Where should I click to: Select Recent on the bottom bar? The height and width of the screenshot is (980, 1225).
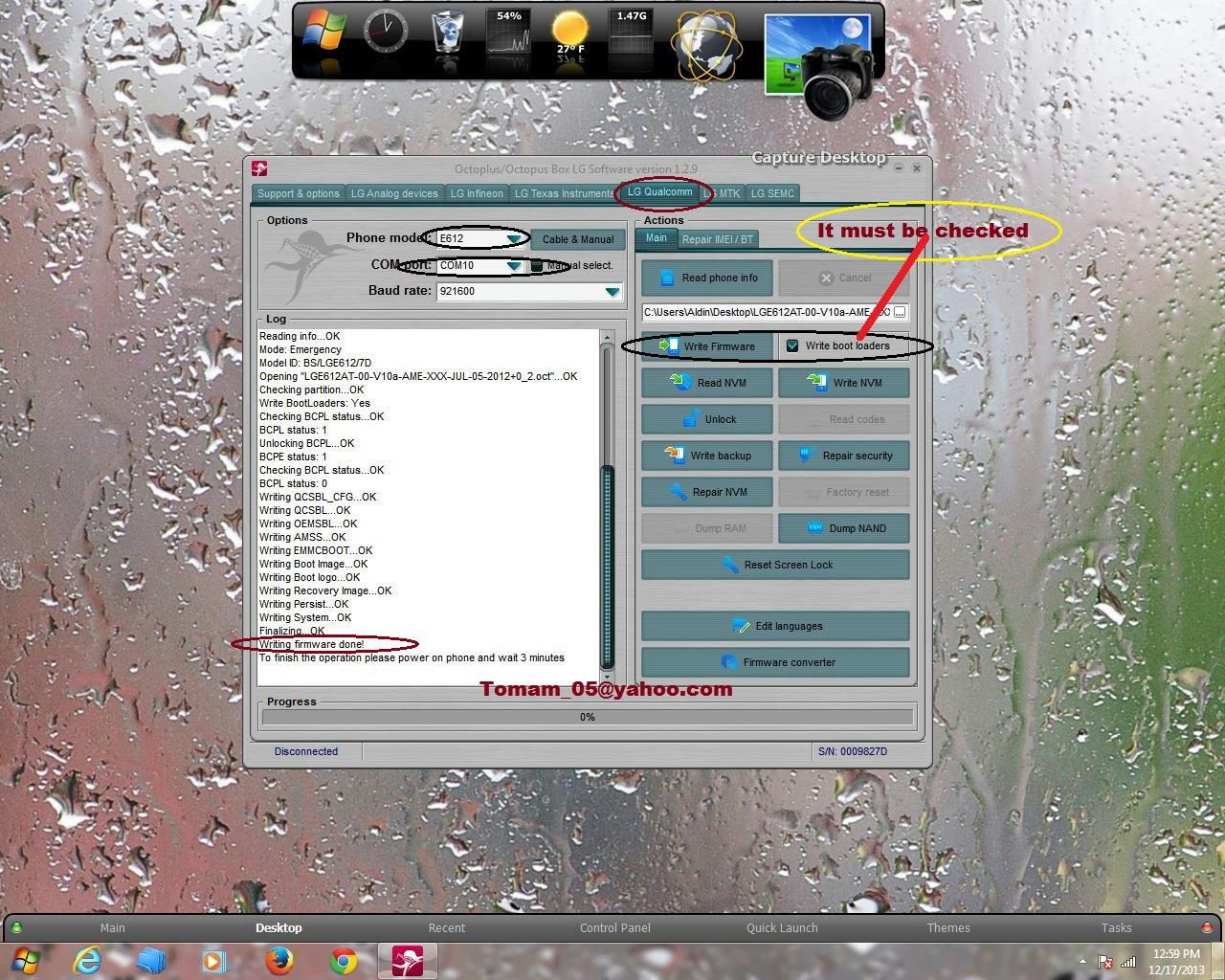coord(447,927)
